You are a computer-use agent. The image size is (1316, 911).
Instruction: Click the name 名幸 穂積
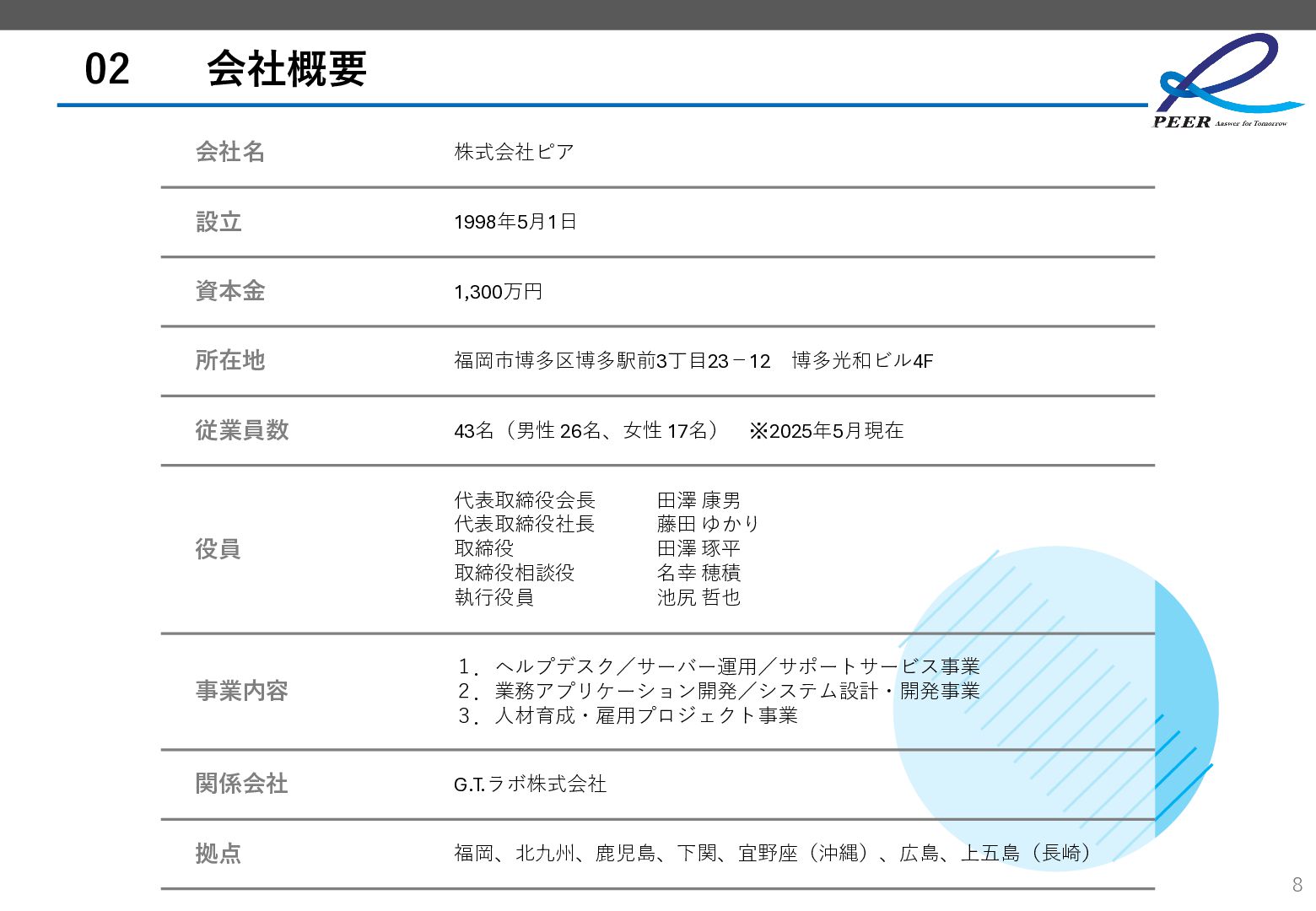pos(698,573)
